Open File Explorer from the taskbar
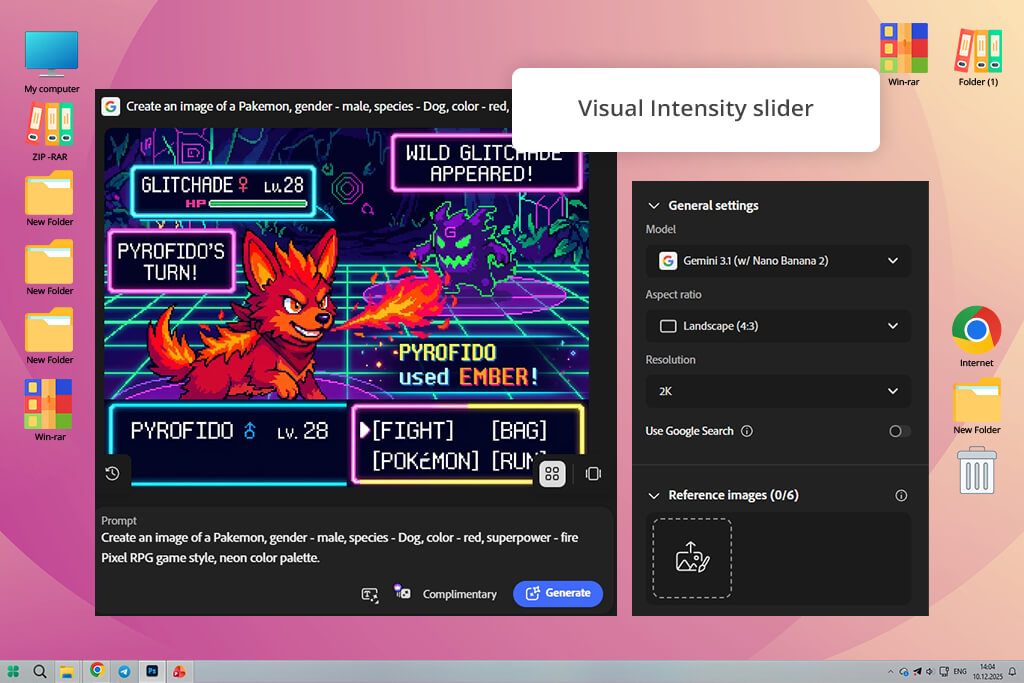This screenshot has height=683, width=1024. pos(67,671)
